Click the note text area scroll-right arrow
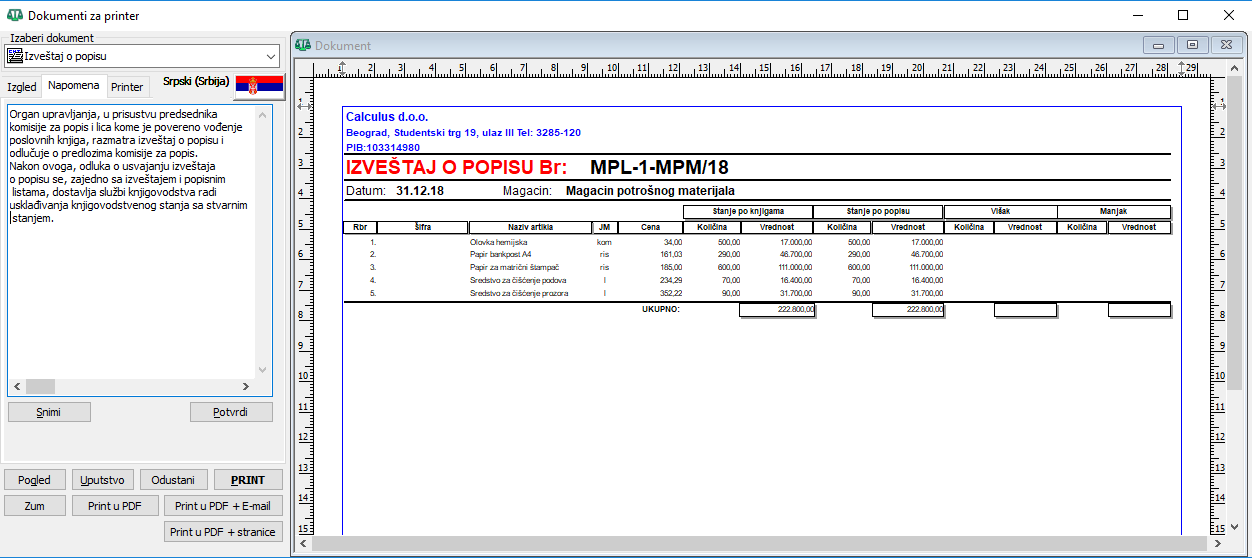 coord(246,387)
